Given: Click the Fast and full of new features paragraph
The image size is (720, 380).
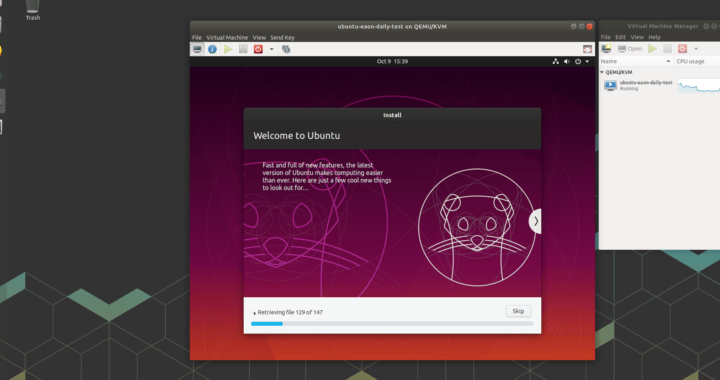Looking at the screenshot, I should [326, 176].
